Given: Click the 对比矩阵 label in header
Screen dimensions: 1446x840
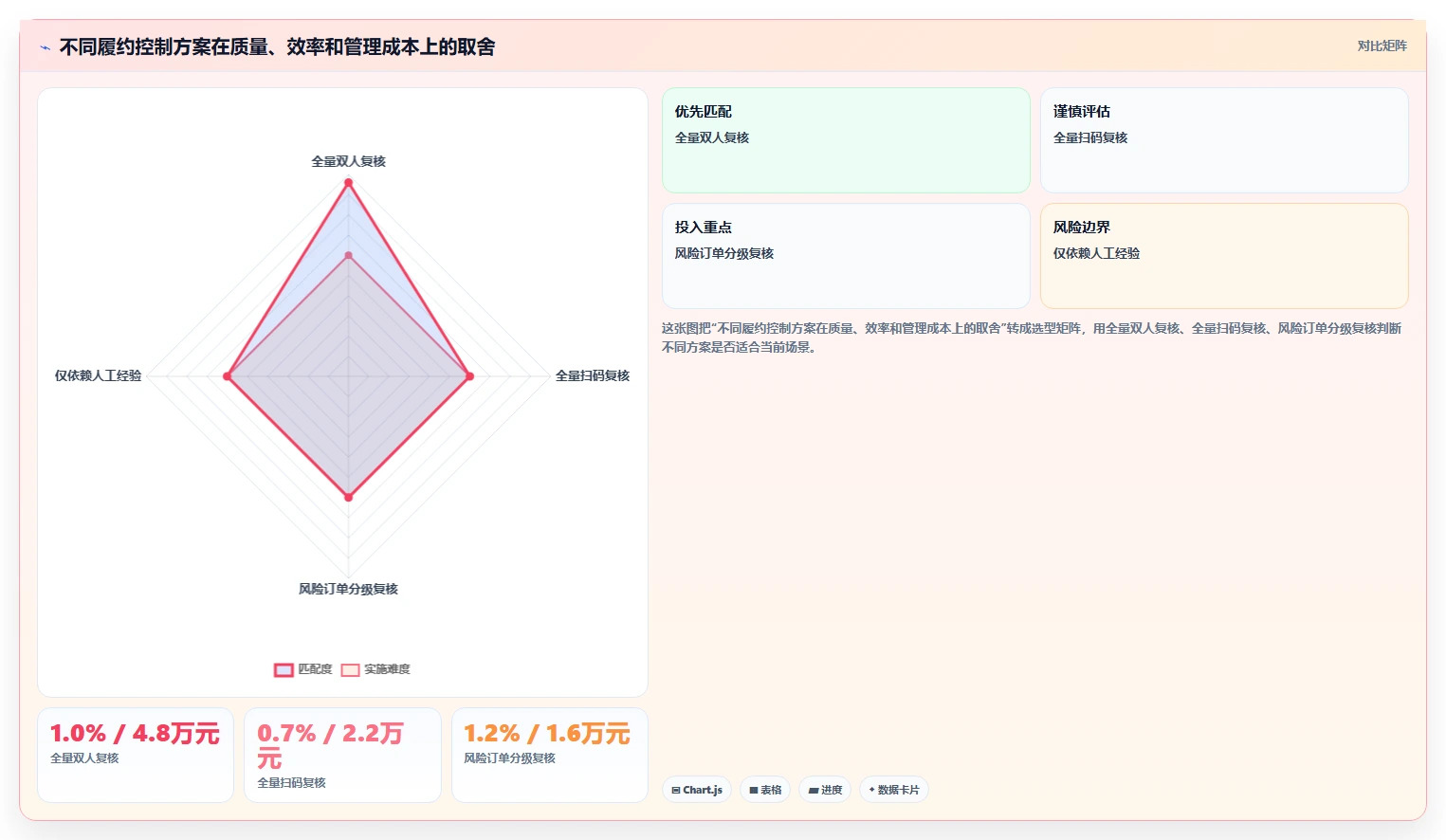Looking at the screenshot, I should (x=1382, y=46).
